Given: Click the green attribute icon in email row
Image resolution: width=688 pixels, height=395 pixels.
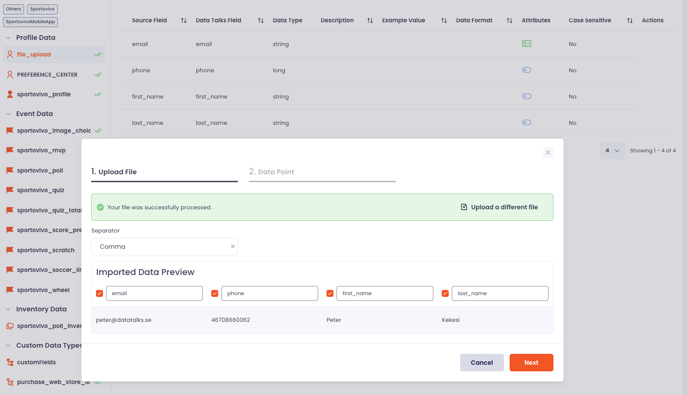Looking at the screenshot, I should [527, 43].
